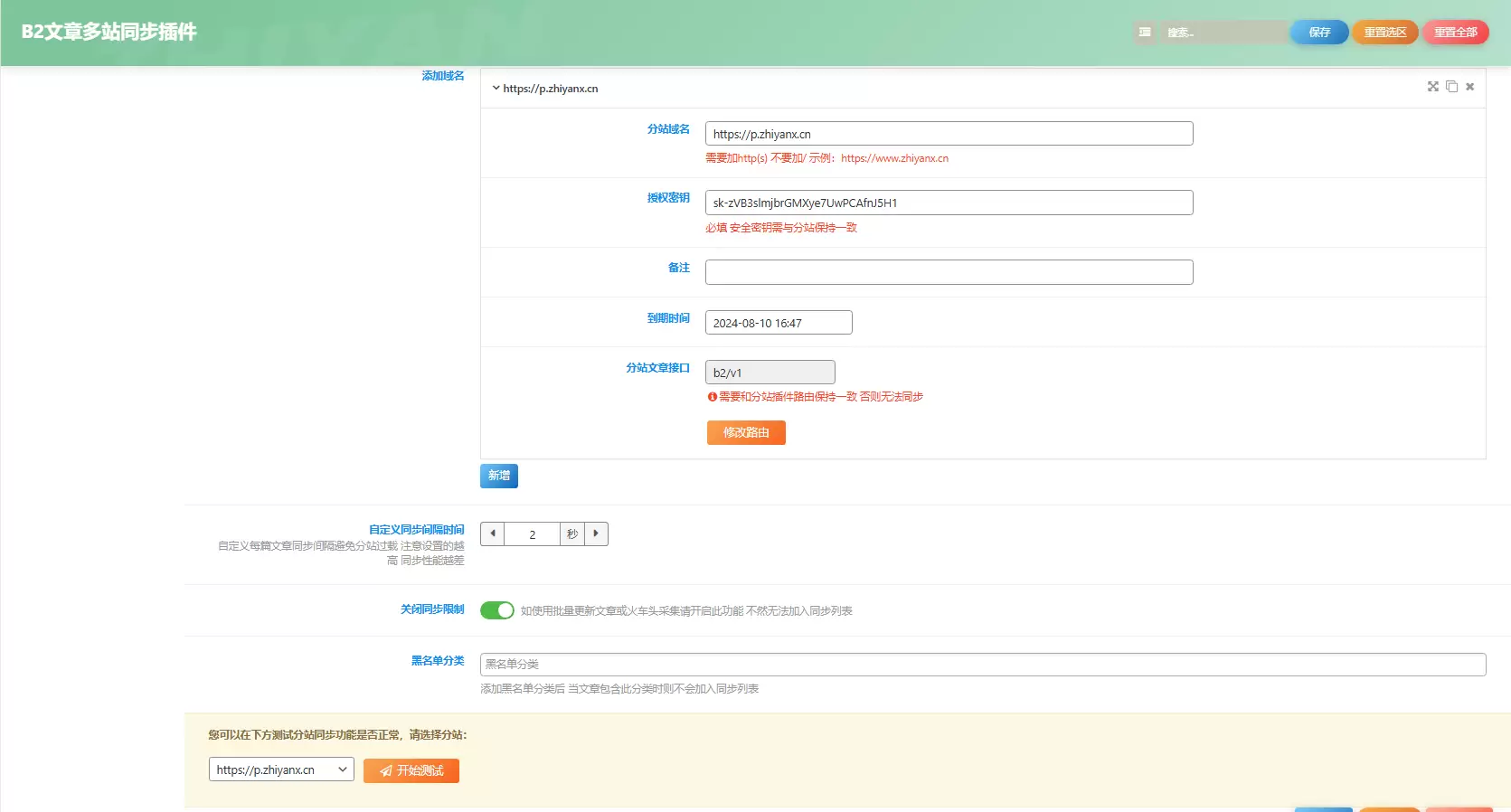Click the example URL https://www.zhiyanx.cn text
Screen dimensions: 1511x812
[x=894, y=158]
